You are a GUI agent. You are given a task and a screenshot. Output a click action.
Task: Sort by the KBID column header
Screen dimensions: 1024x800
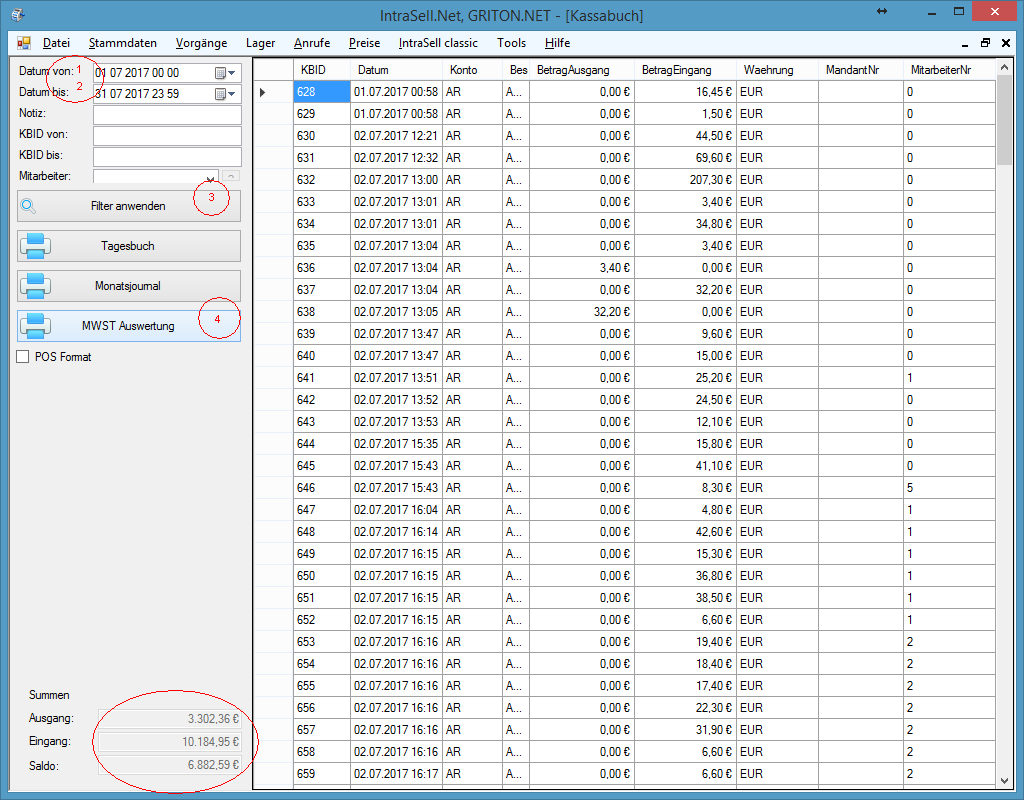(x=322, y=70)
